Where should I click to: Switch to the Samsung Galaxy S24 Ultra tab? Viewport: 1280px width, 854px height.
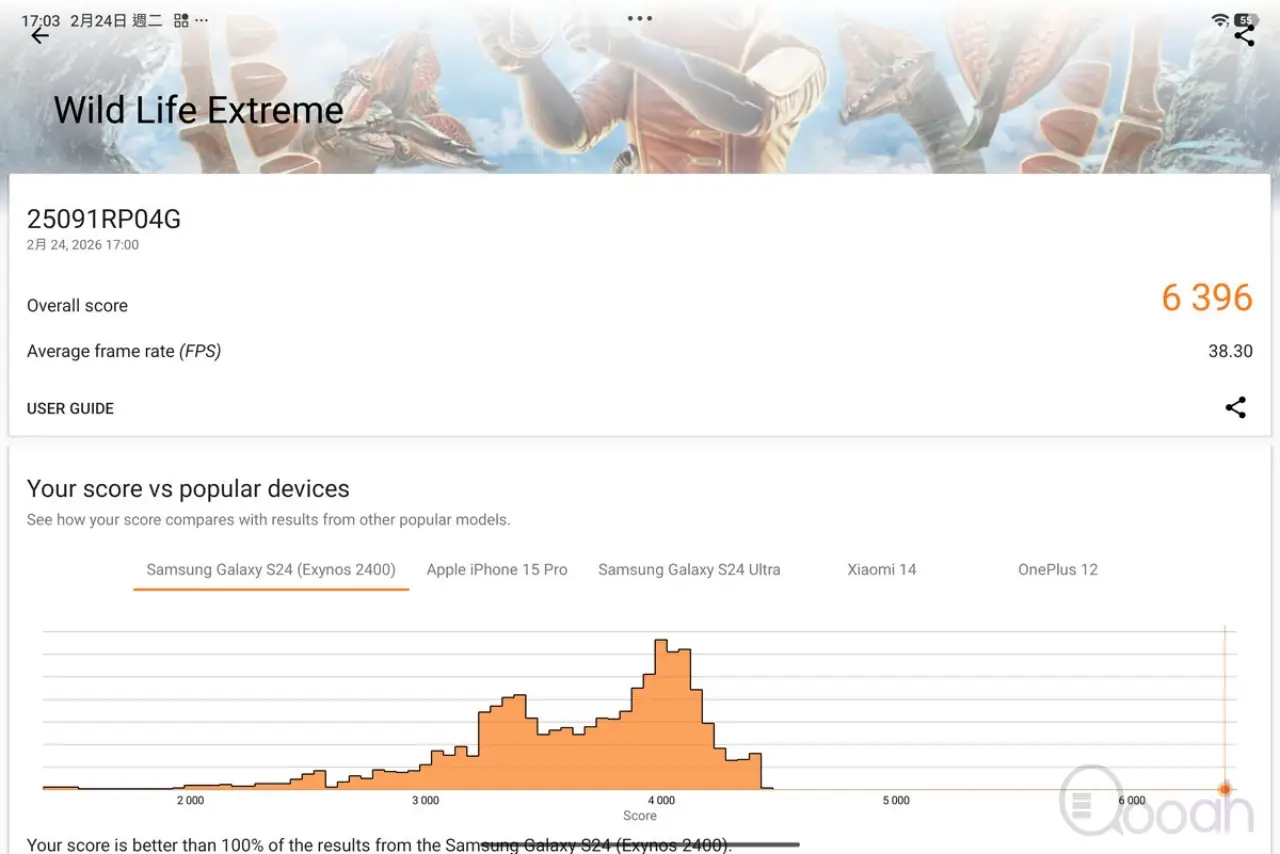689,570
